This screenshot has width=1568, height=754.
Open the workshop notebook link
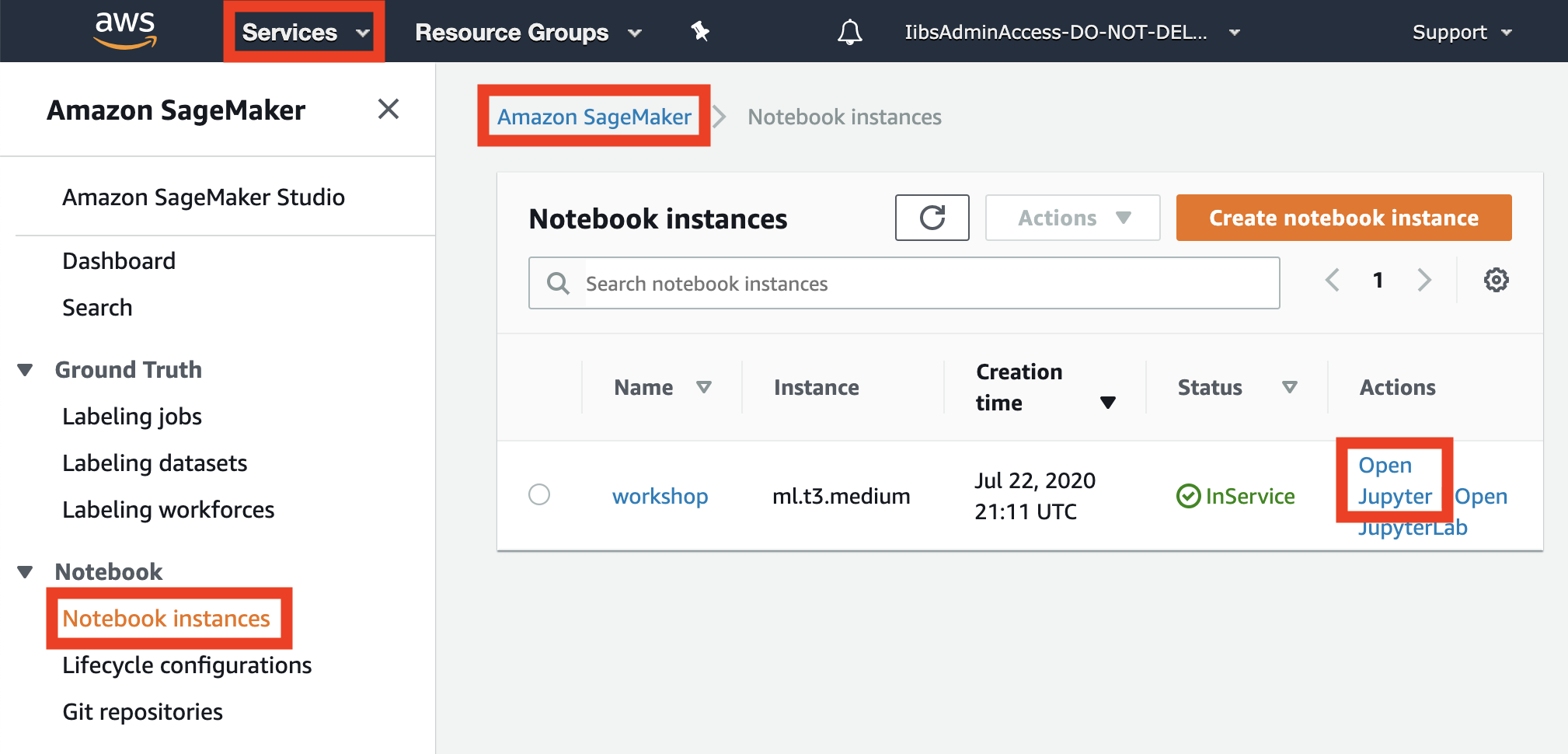(x=660, y=496)
